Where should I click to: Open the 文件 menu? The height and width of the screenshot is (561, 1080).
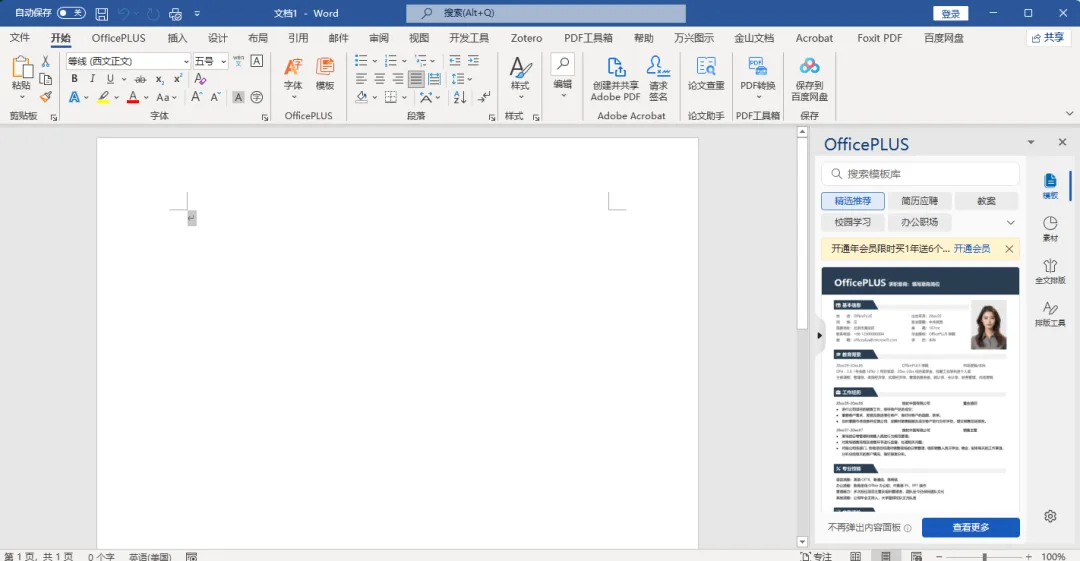pyautogui.click(x=19, y=37)
